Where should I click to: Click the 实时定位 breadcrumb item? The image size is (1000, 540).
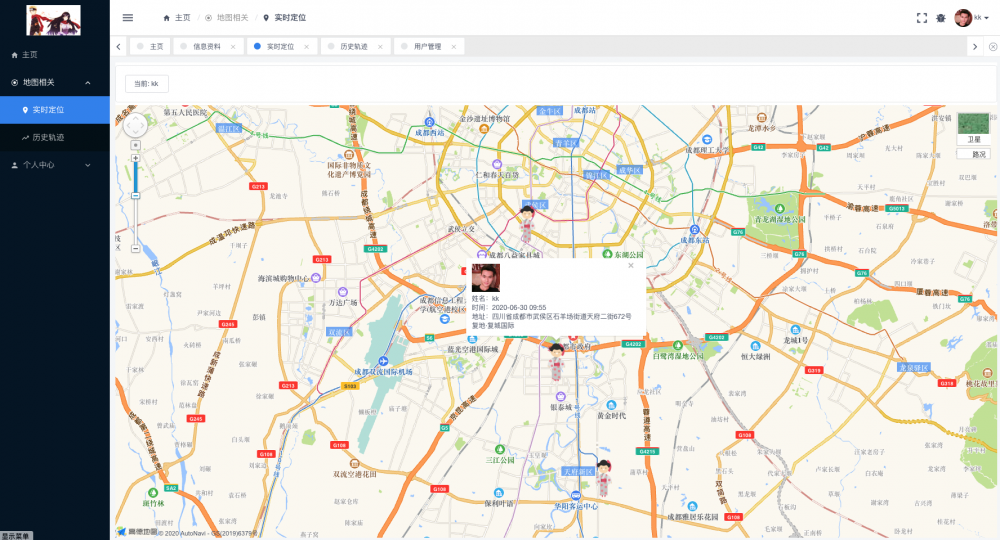(285, 18)
